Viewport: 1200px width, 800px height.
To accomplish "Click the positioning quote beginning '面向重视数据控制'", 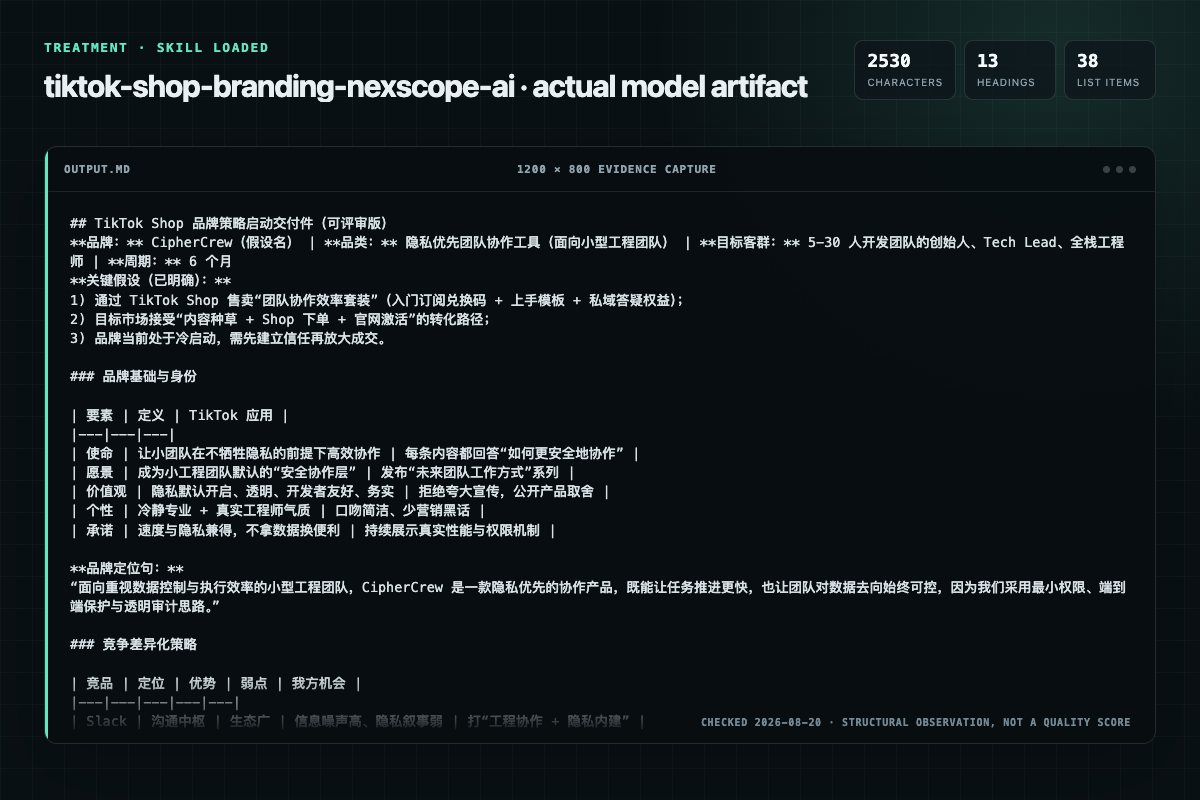I will click(598, 597).
